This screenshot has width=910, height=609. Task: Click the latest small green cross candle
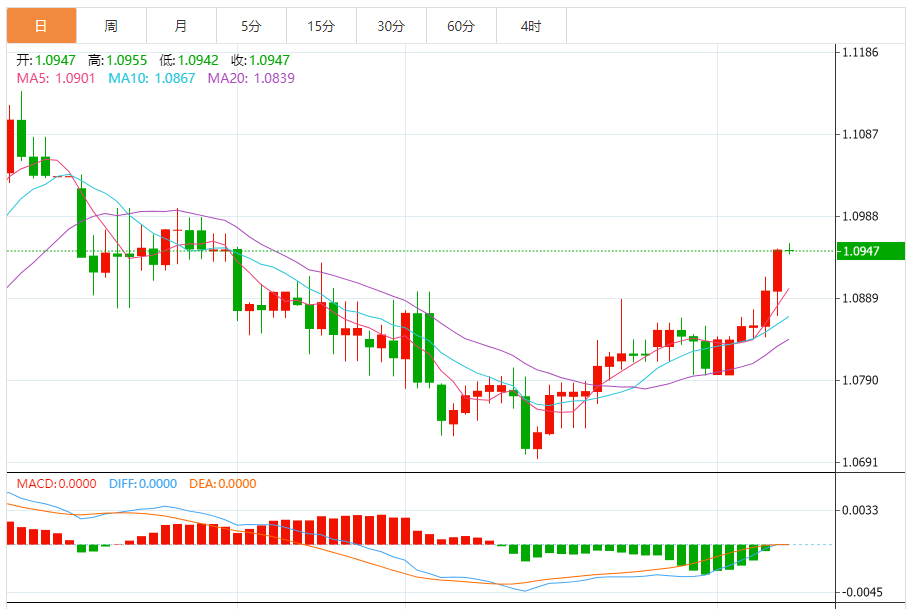(789, 250)
